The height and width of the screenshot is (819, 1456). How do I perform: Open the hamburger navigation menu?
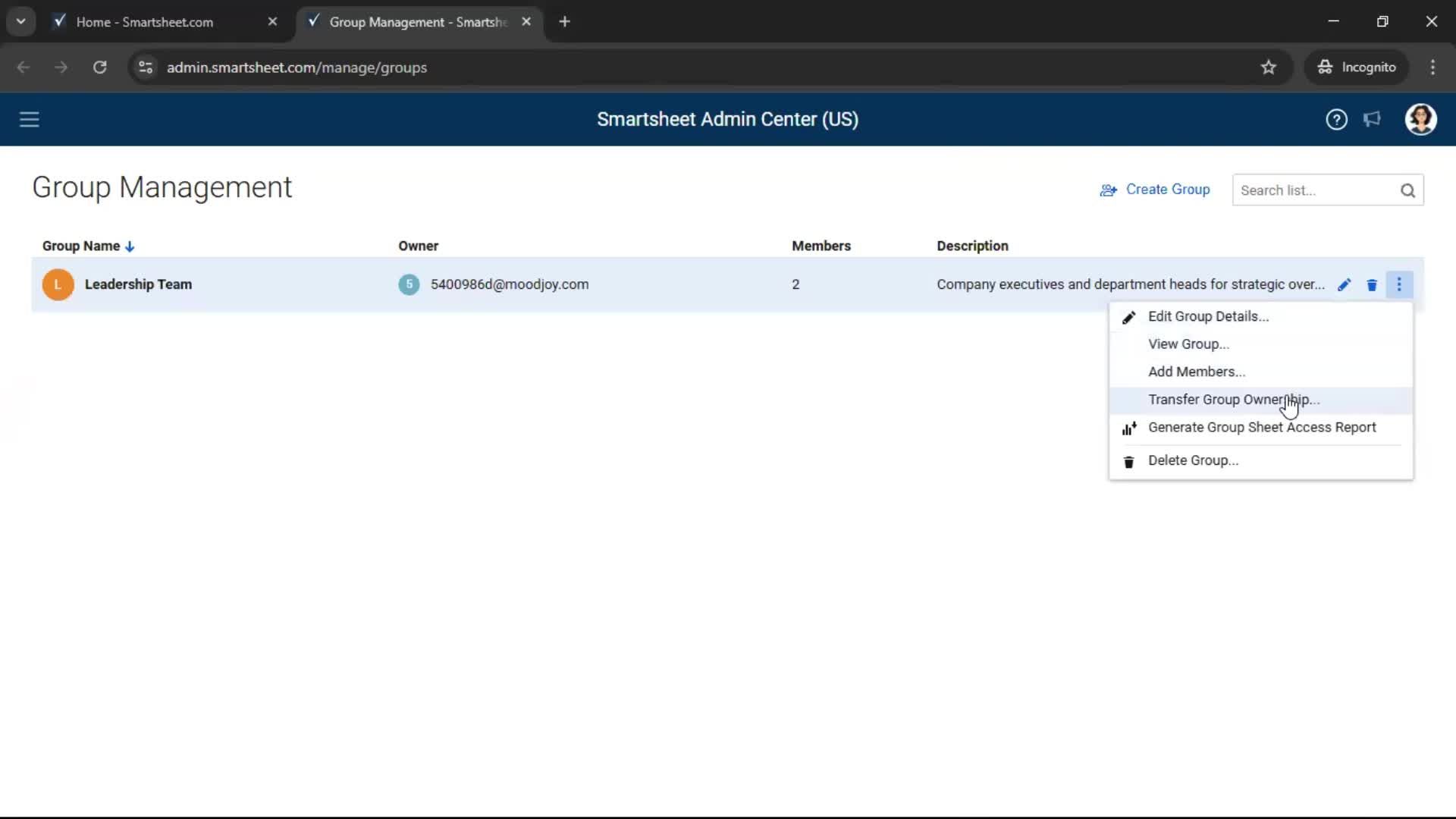(x=29, y=119)
